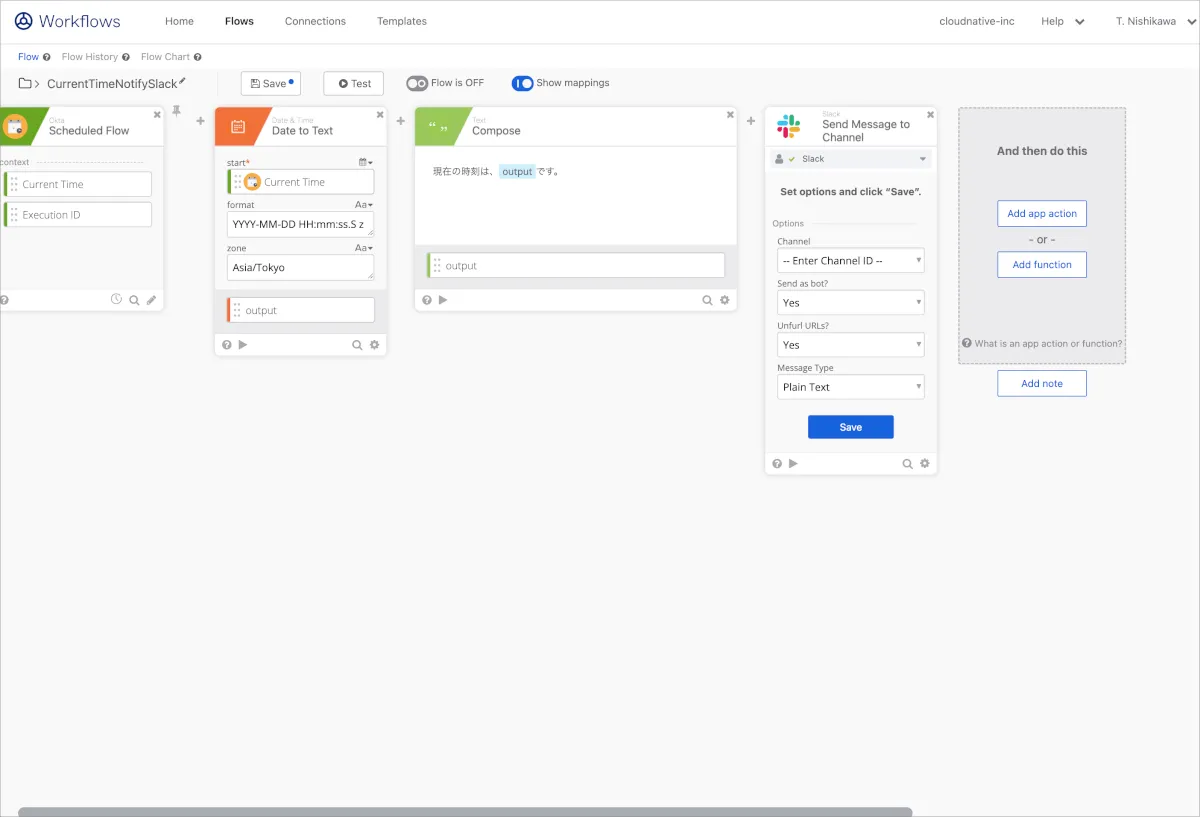Click the horizontal scrollbar at the bottom
This screenshot has height=817, width=1200.
tap(465, 812)
